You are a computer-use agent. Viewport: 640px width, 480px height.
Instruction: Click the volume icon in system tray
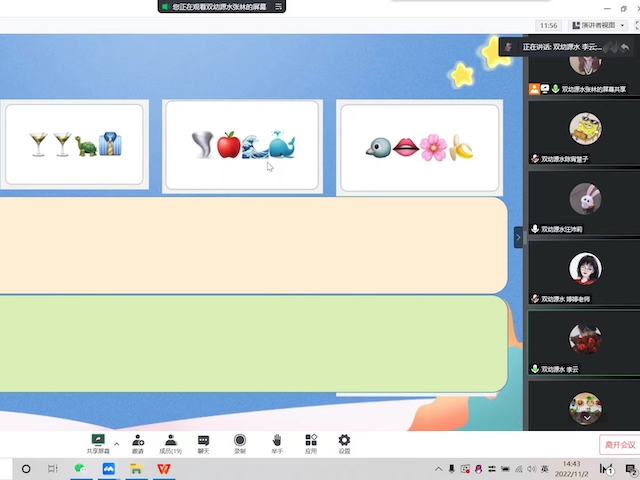(x=531, y=469)
